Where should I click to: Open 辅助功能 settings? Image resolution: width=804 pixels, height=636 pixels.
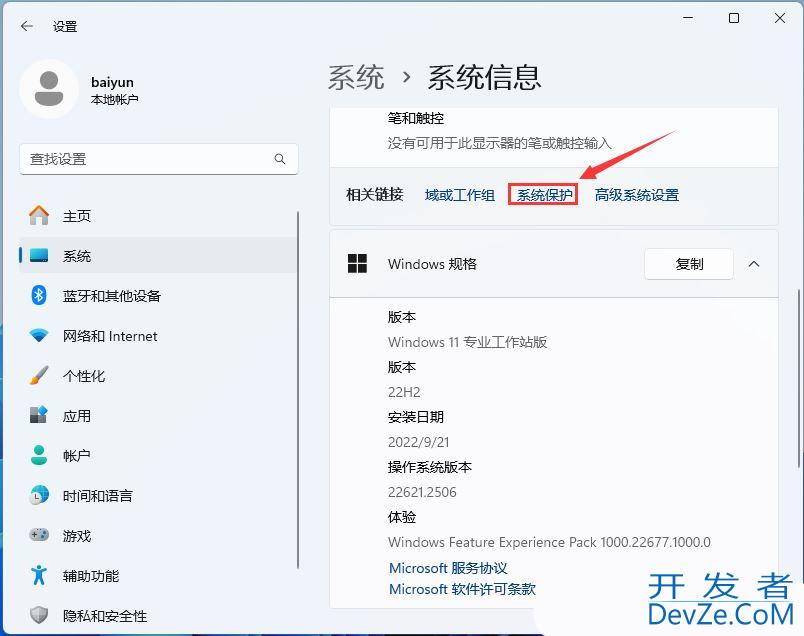158,576
